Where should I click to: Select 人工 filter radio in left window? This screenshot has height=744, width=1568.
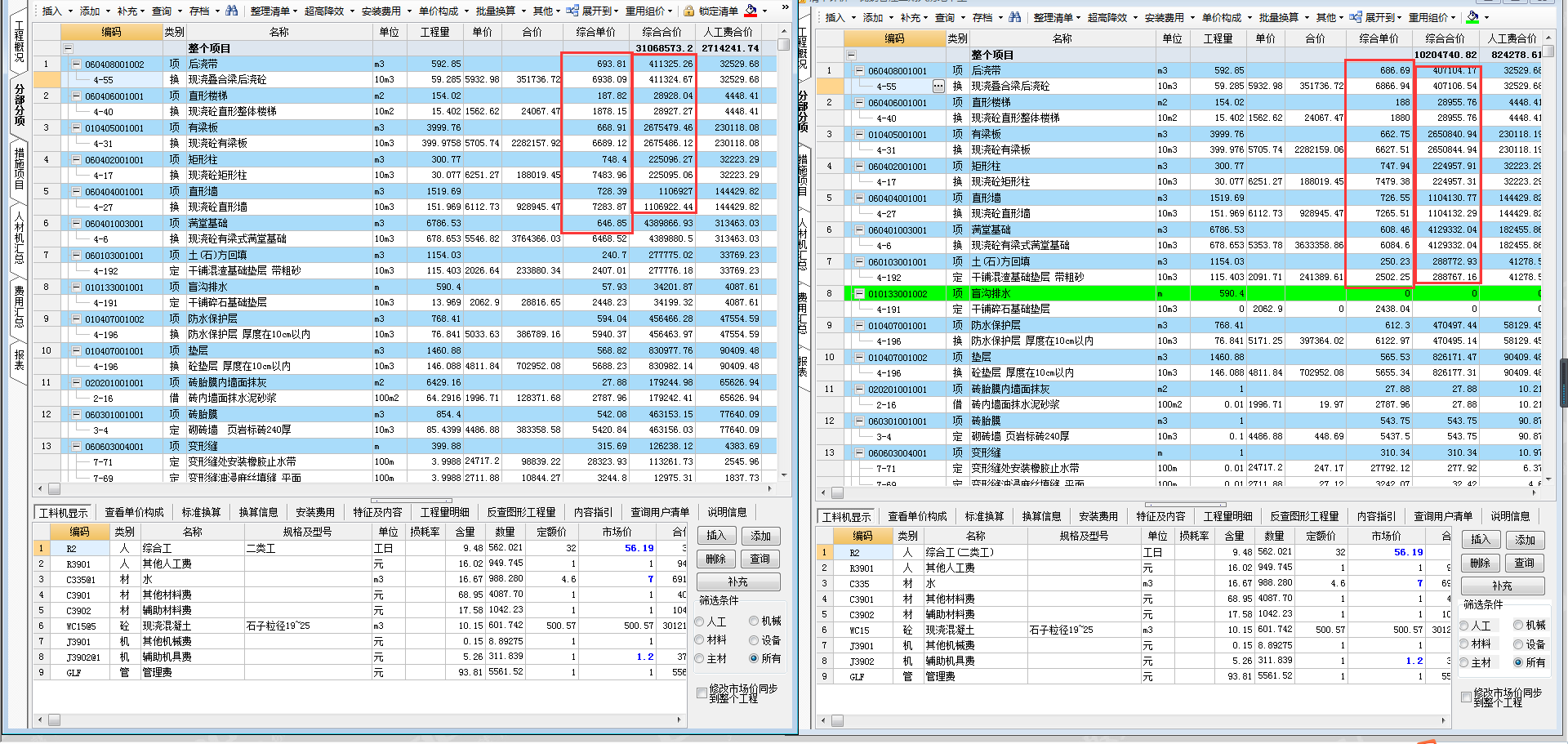pyautogui.click(x=700, y=621)
